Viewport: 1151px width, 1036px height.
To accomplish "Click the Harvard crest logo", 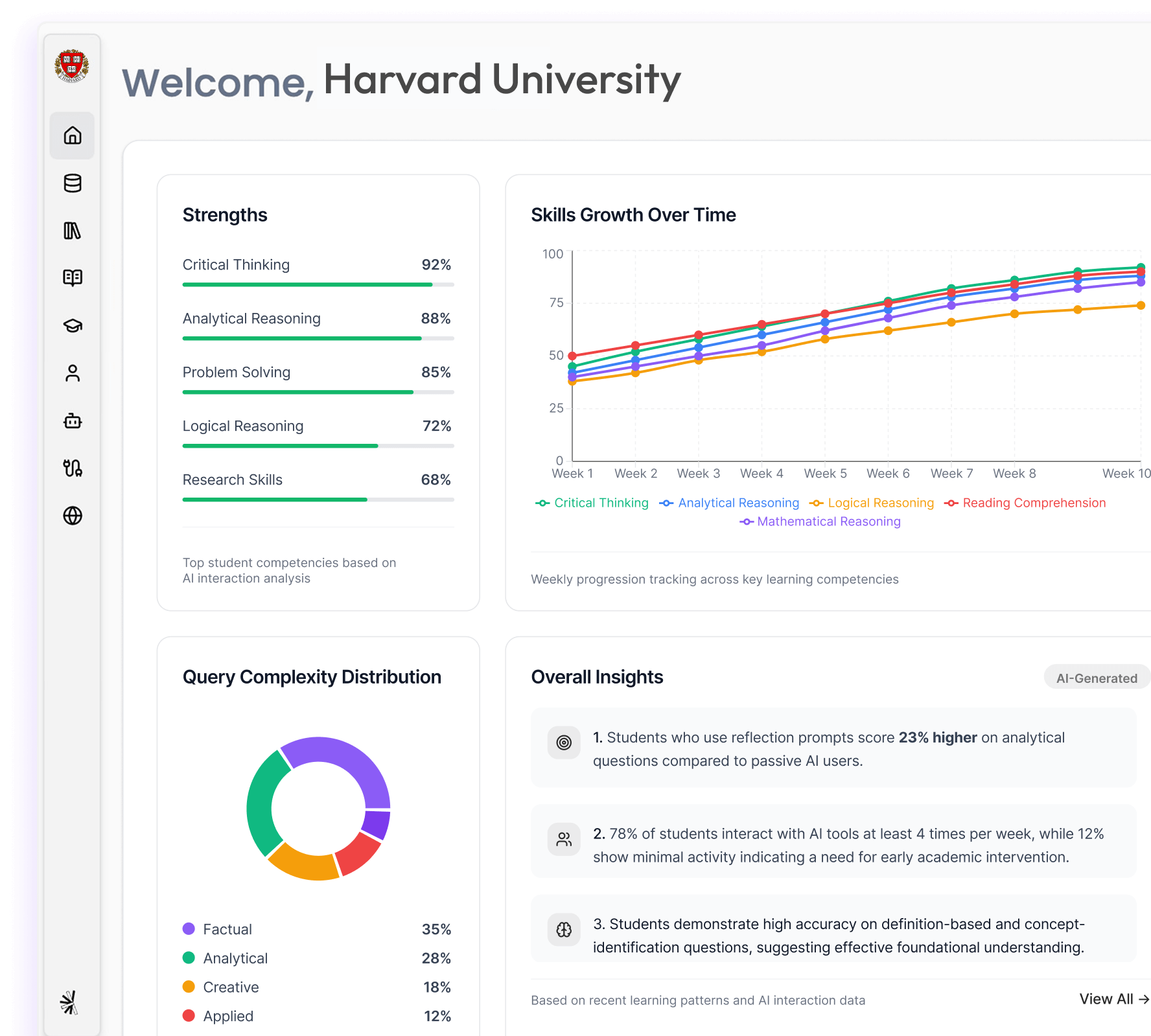I will (72, 66).
